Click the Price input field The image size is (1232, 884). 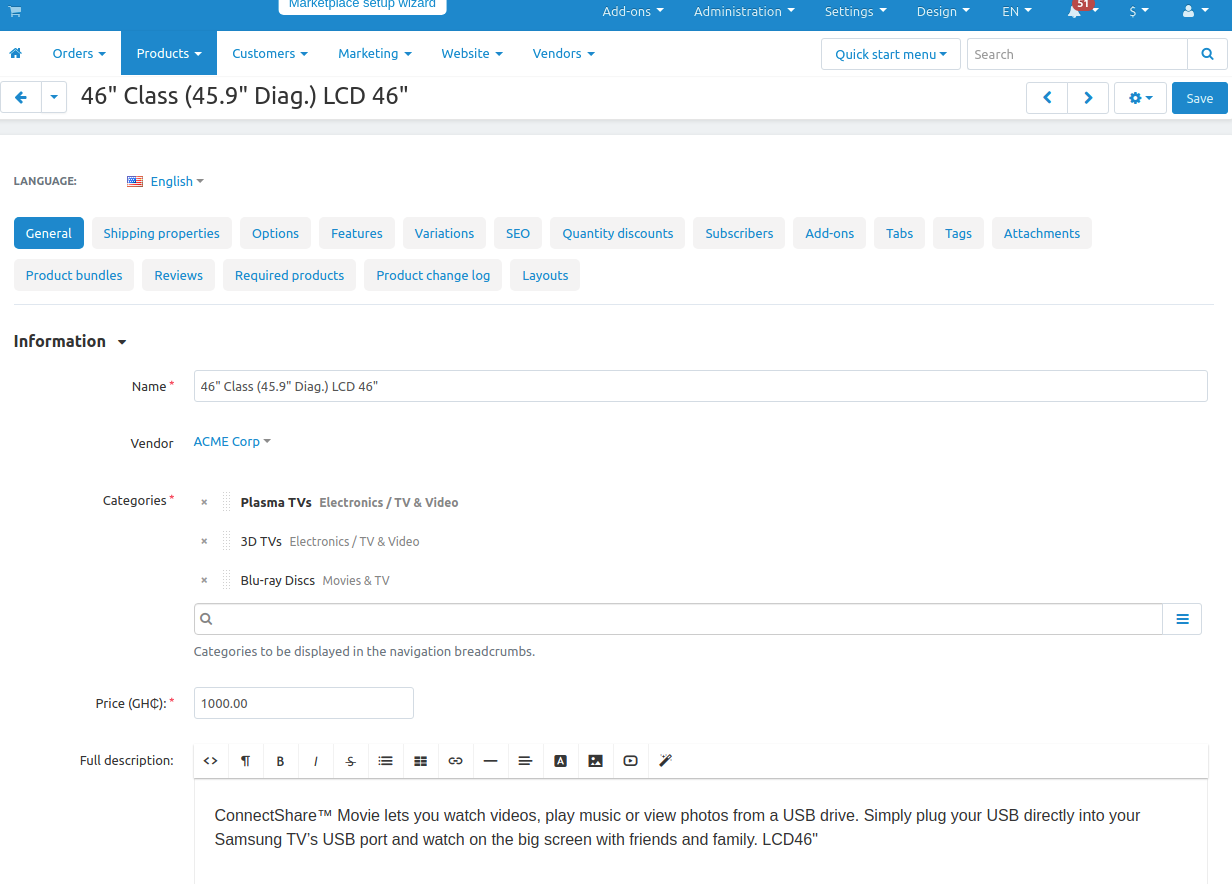point(304,703)
